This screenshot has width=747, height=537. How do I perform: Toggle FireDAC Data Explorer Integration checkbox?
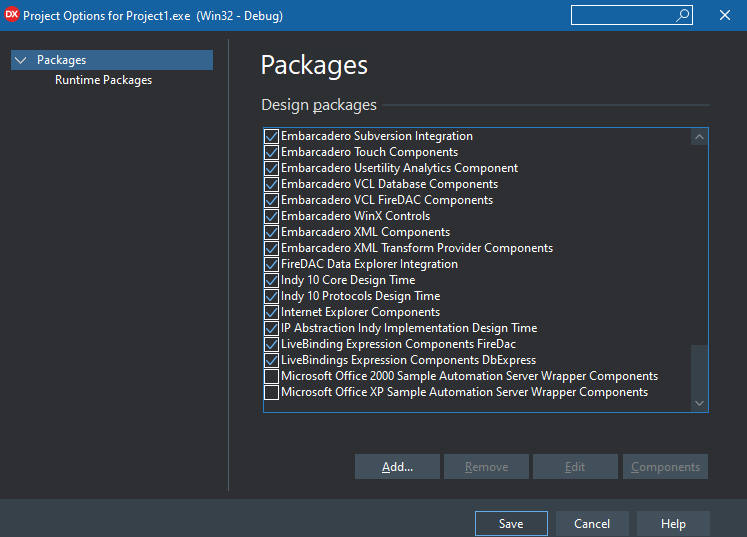272,264
